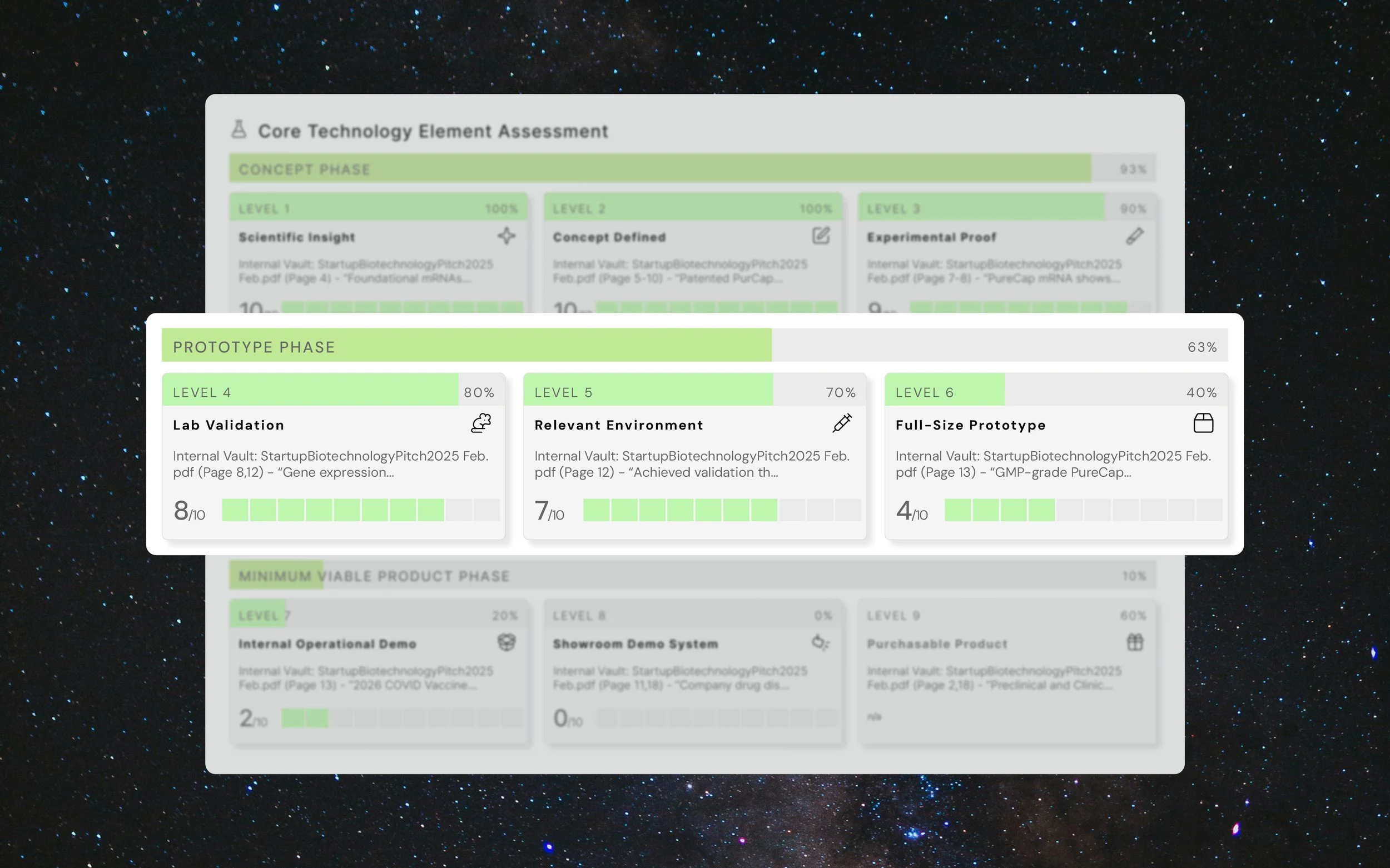Screen dimensions: 1390x868
Task: Click the Scientific Insight sparkle icon
Action: (x=507, y=236)
